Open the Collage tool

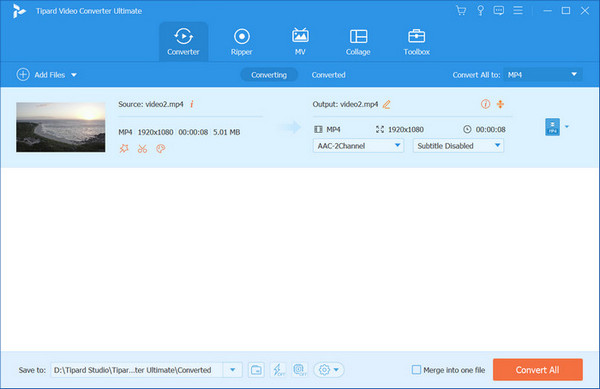358,42
